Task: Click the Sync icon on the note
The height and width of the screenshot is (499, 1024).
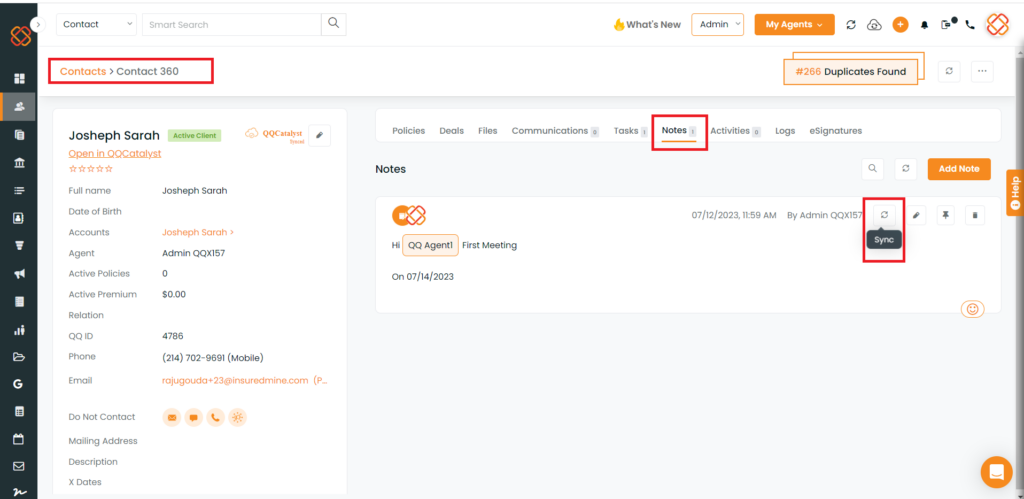Action: [884, 215]
